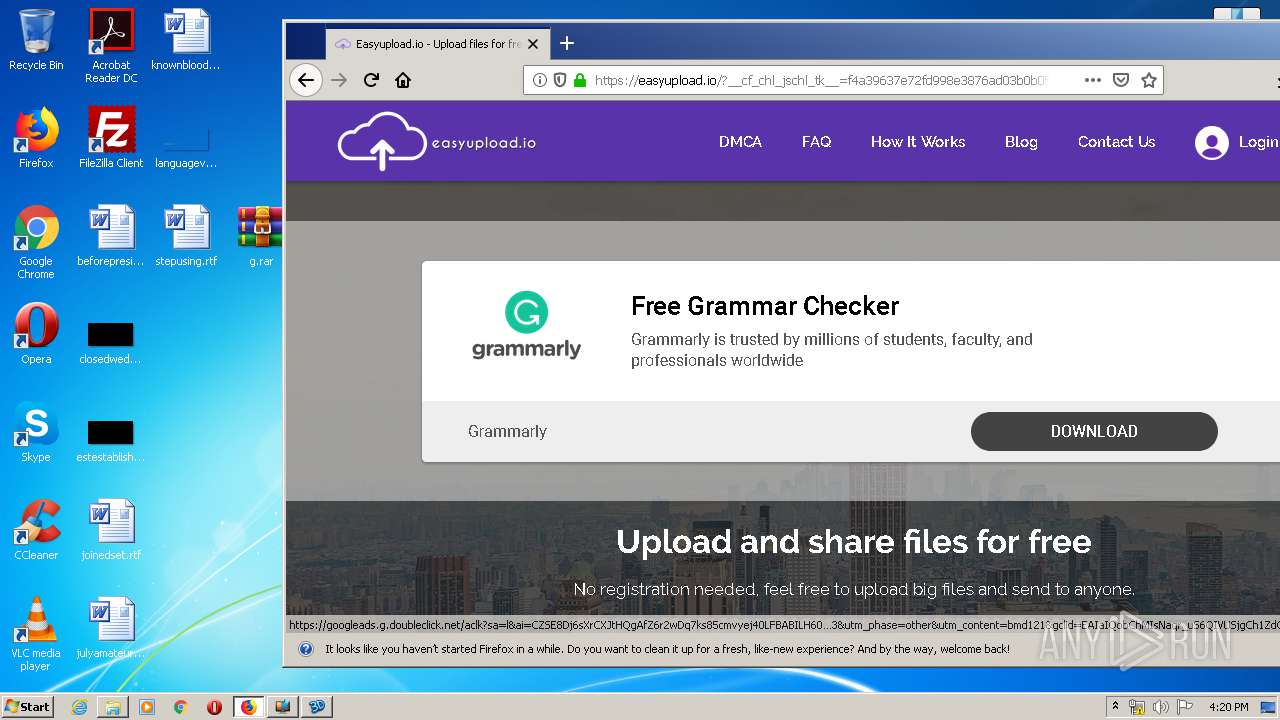The image size is (1280, 720).
Task: Go to the Firefox home page
Action: [403, 80]
